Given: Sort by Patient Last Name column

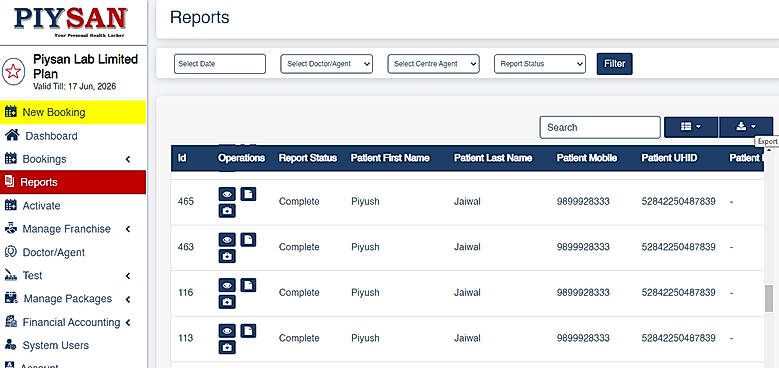Looking at the screenshot, I should (x=493, y=158).
